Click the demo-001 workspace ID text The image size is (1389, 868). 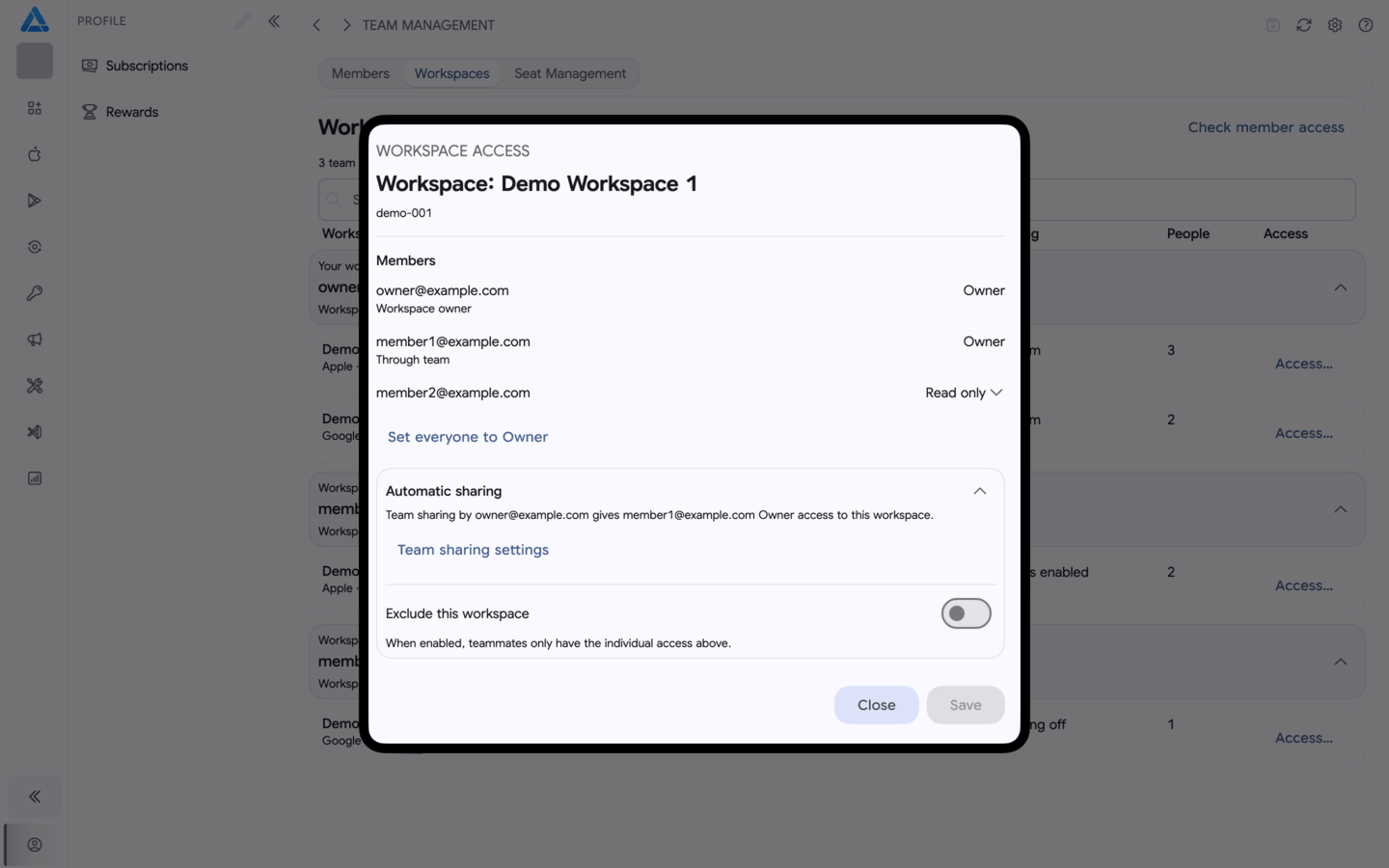click(404, 213)
